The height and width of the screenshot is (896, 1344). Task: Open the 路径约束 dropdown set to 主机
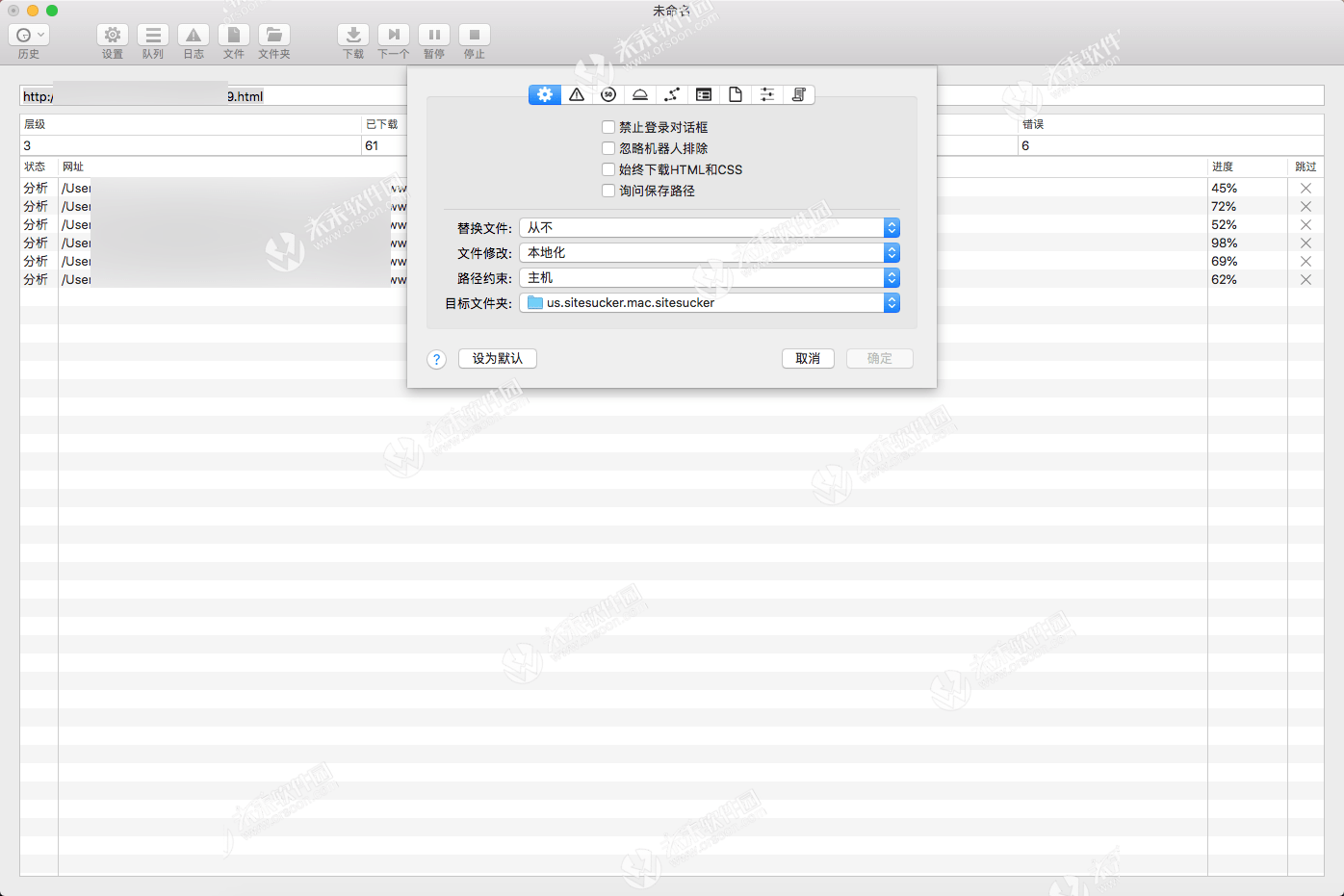(x=709, y=277)
